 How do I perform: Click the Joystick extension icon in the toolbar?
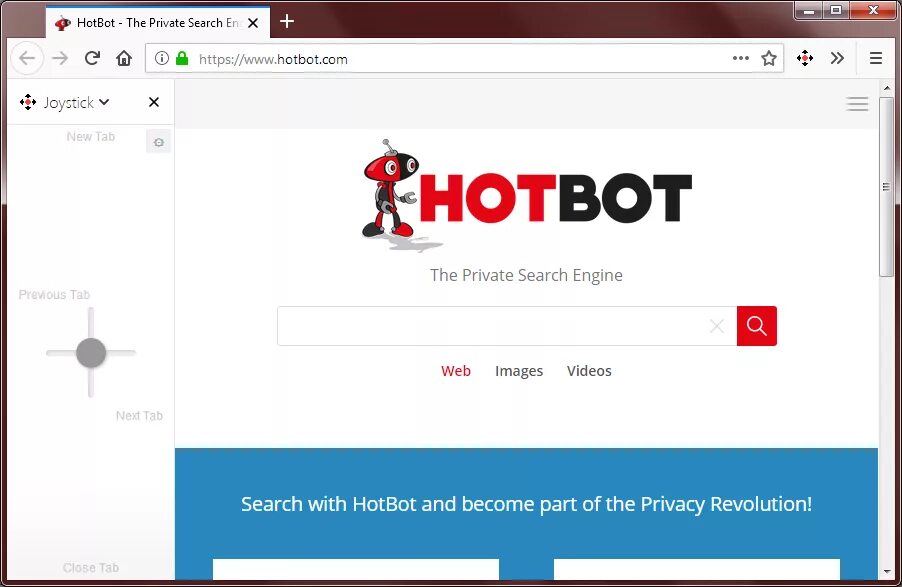click(804, 58)
